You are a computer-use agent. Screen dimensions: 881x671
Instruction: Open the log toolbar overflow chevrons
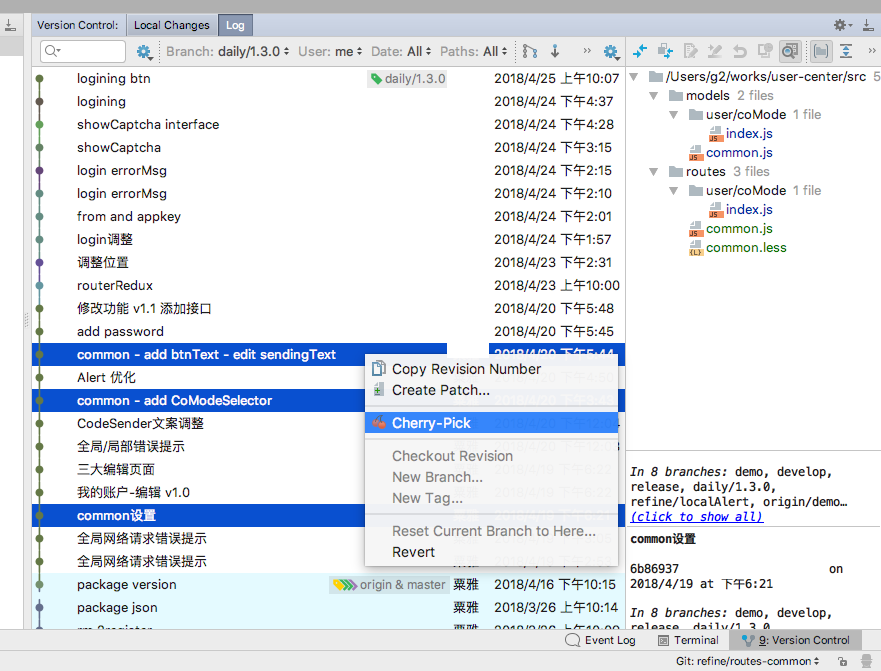[587, 51]
